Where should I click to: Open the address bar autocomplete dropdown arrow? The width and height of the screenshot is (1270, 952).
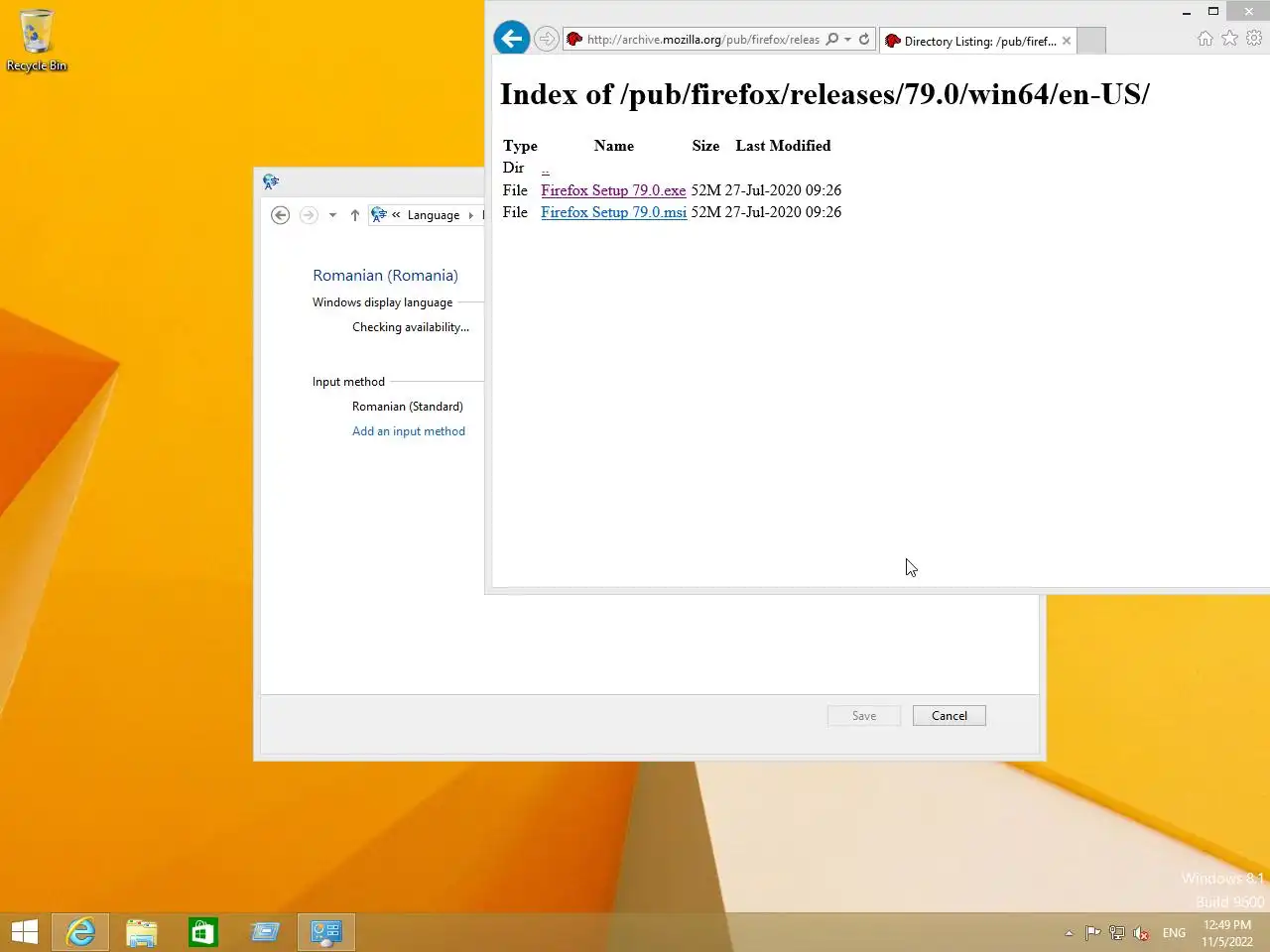[x=848, y=40]
